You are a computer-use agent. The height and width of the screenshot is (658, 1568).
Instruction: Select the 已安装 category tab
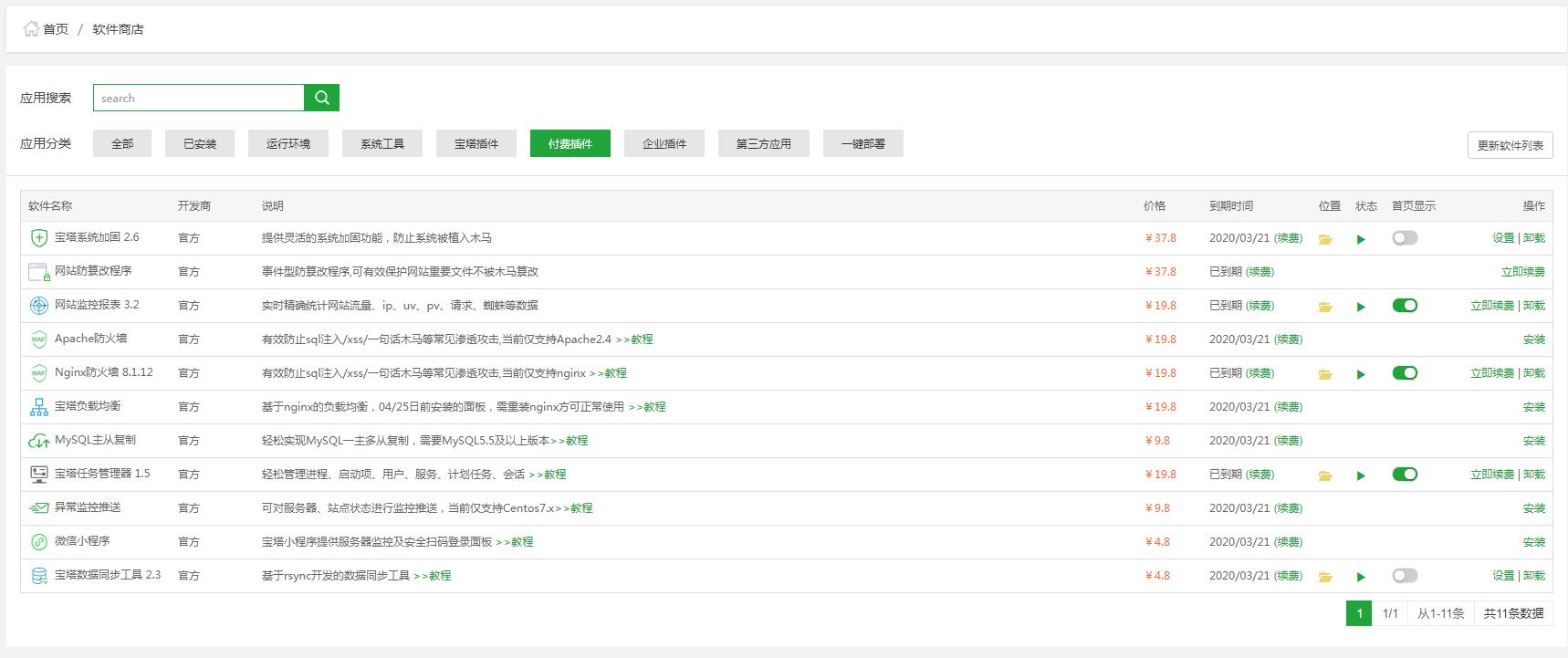200,143
